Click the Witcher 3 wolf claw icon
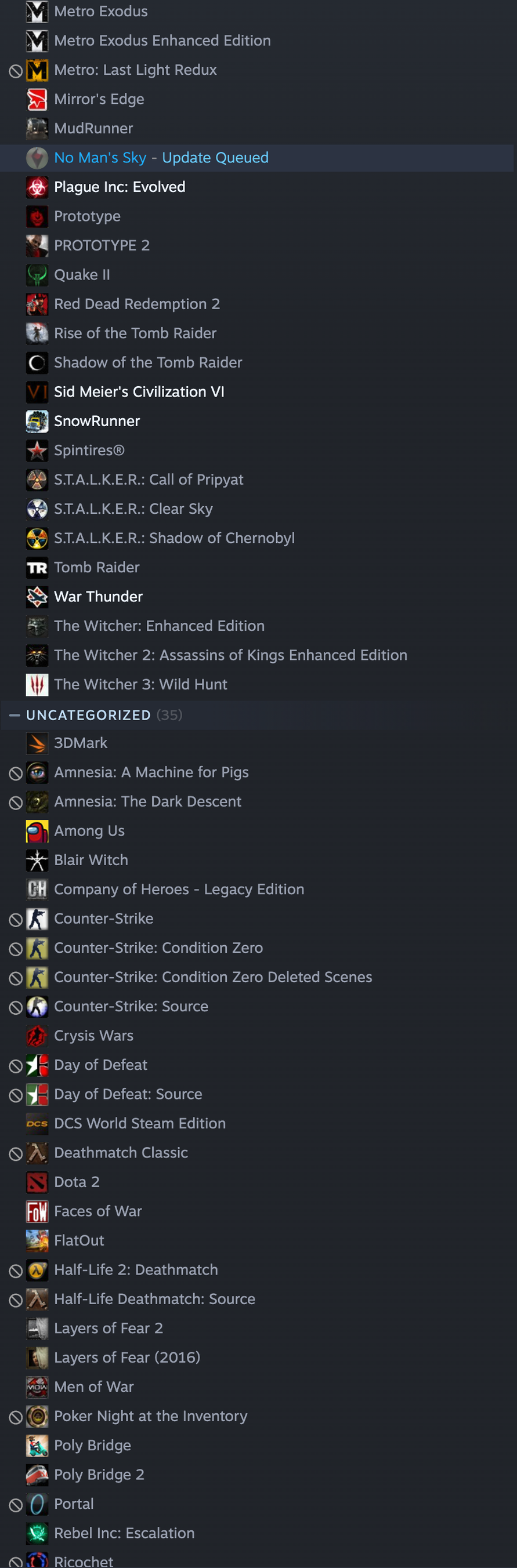 pyautogui.click(x=37, y=684)
